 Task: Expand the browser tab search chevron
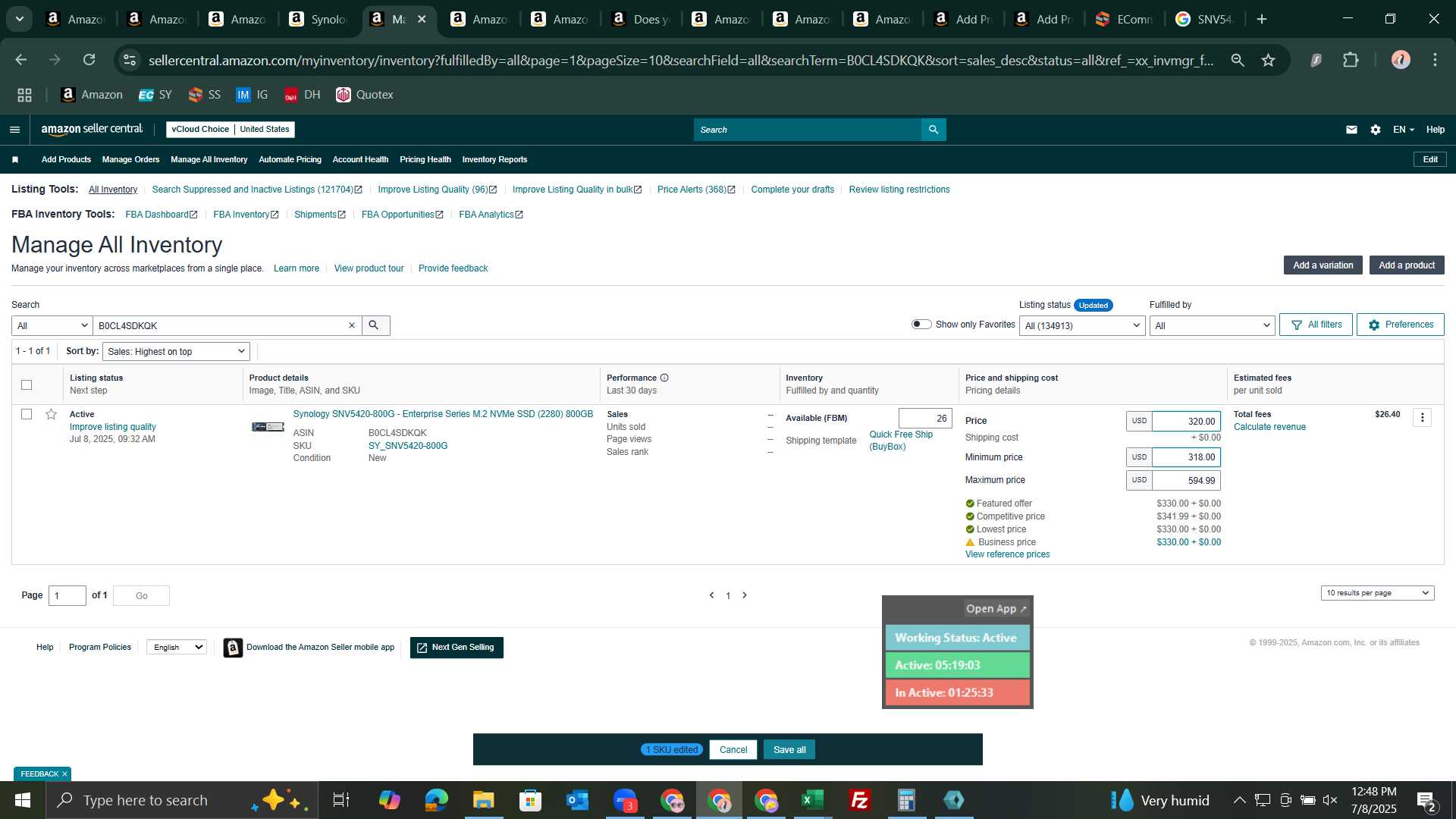(20, 19)
